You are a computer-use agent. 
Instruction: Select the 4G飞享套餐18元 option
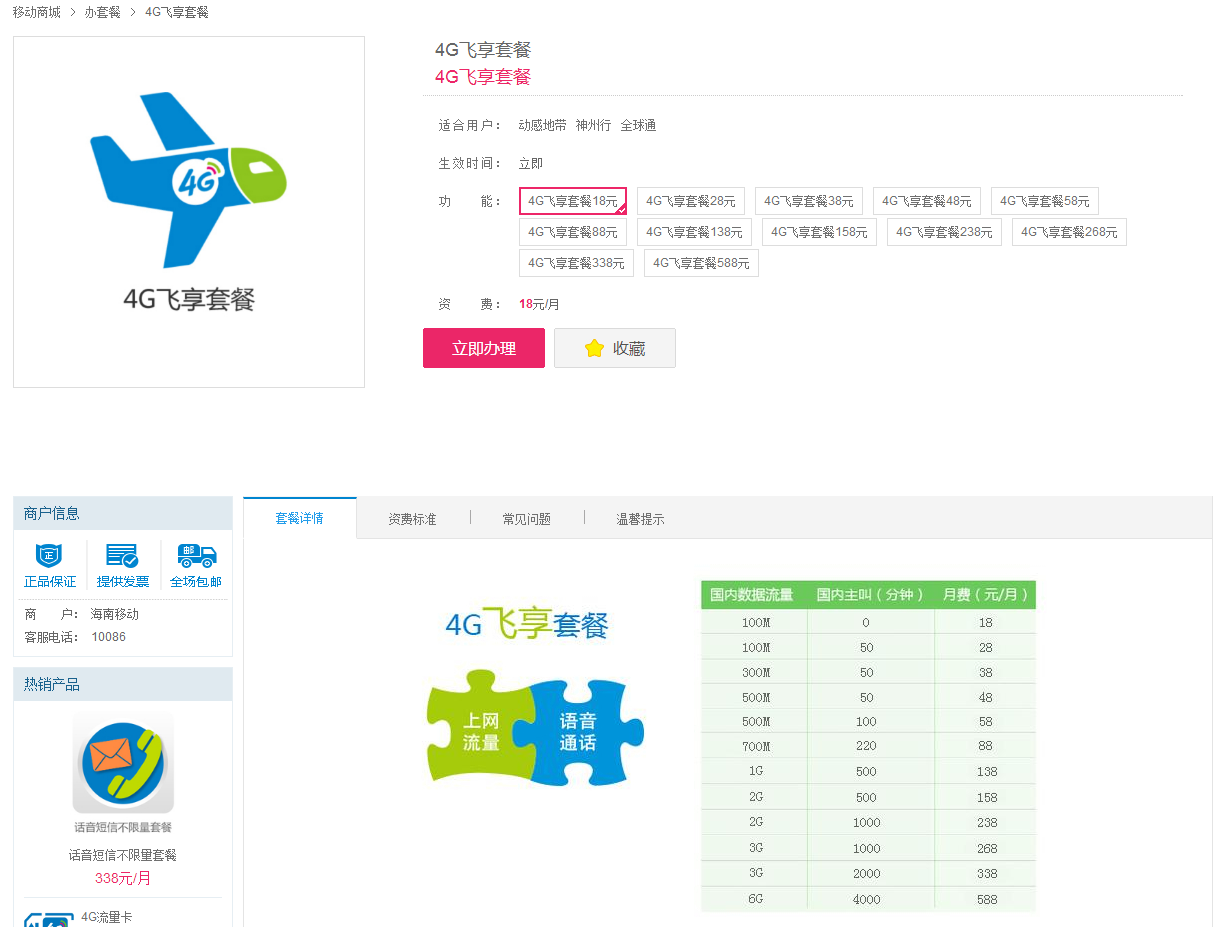click(573, 201)
